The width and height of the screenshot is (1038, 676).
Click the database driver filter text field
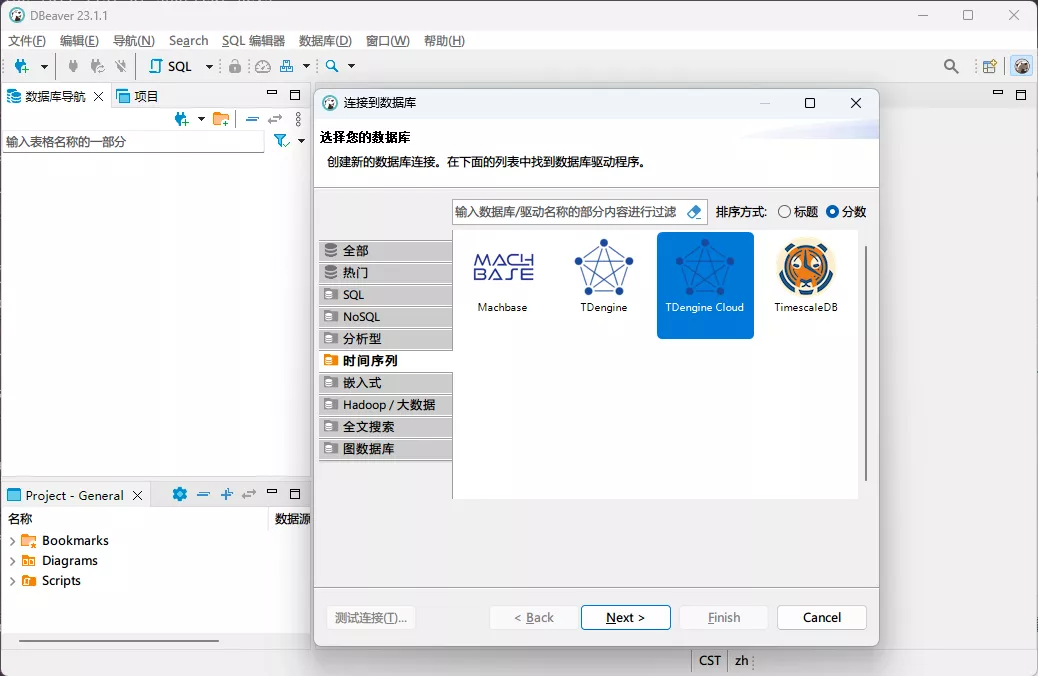(x=566, y=212)
